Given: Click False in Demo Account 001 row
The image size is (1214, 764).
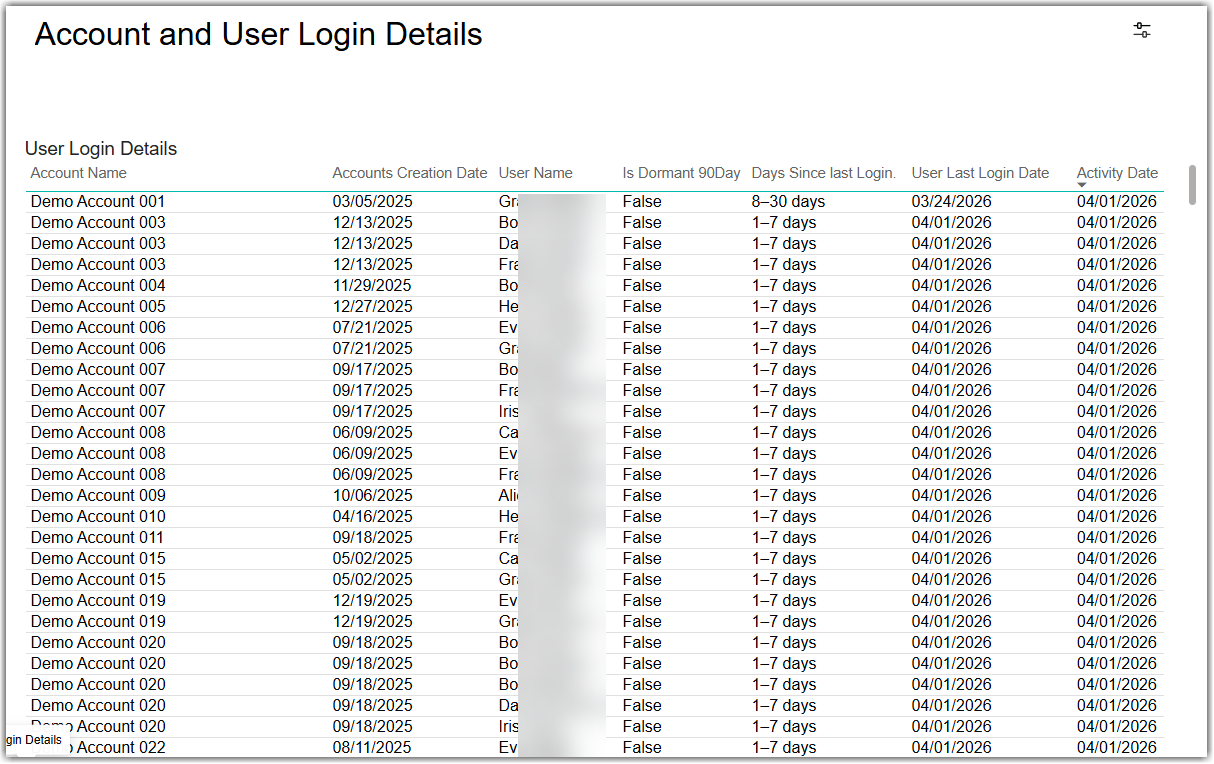Looking at the screenshot, I should tap(642, 201).
